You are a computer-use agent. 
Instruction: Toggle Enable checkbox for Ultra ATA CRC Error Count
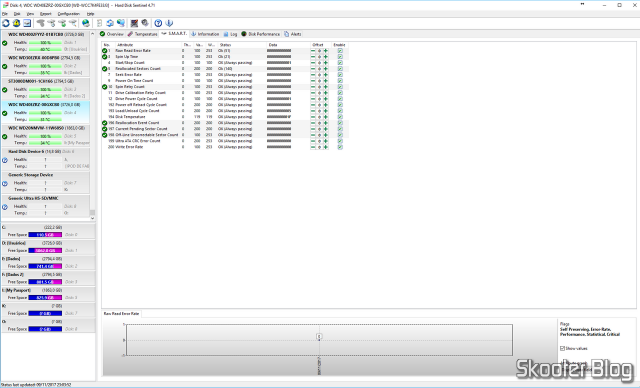point(340,141)
